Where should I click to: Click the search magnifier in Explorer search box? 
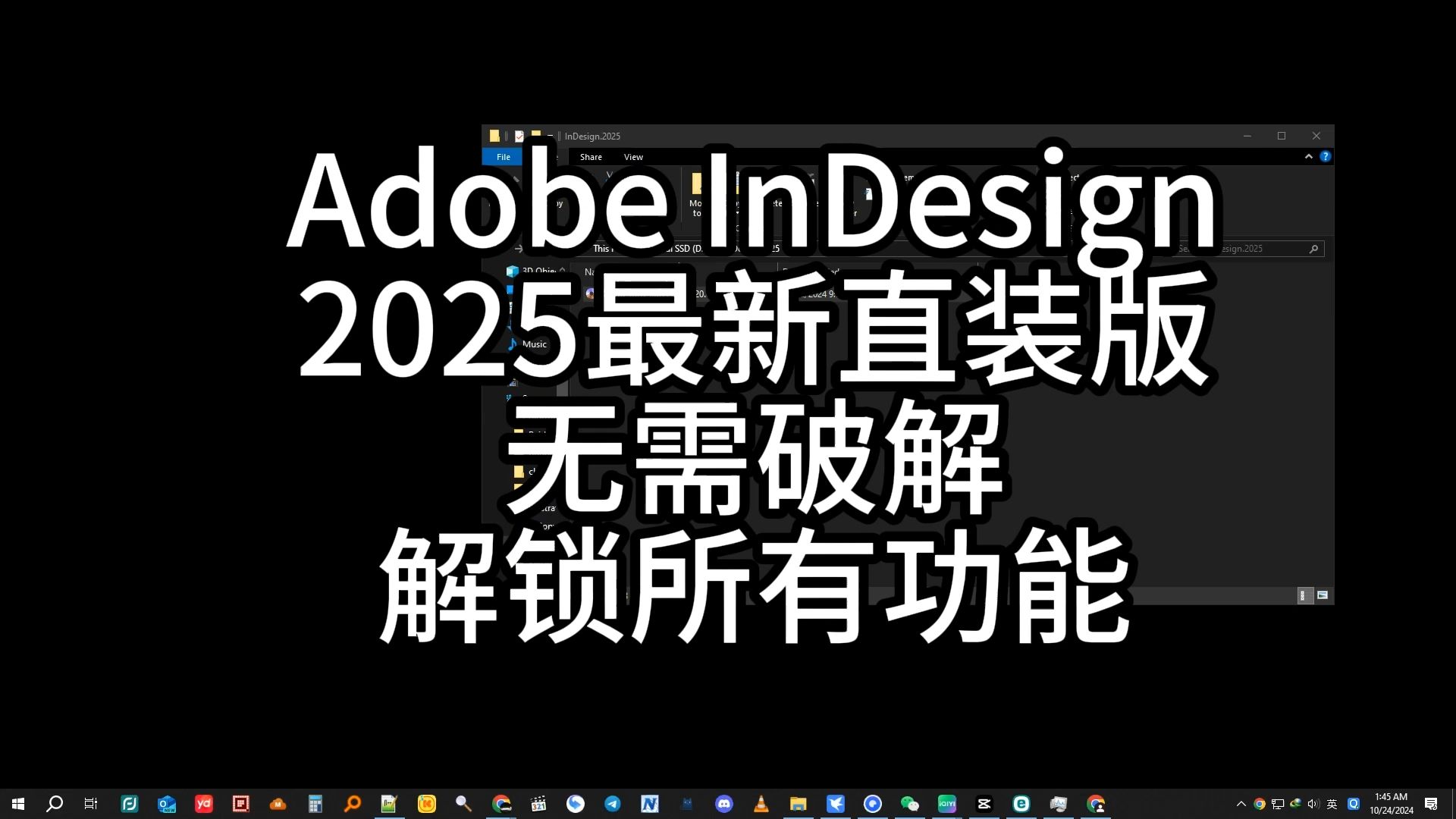[1313, 249]
